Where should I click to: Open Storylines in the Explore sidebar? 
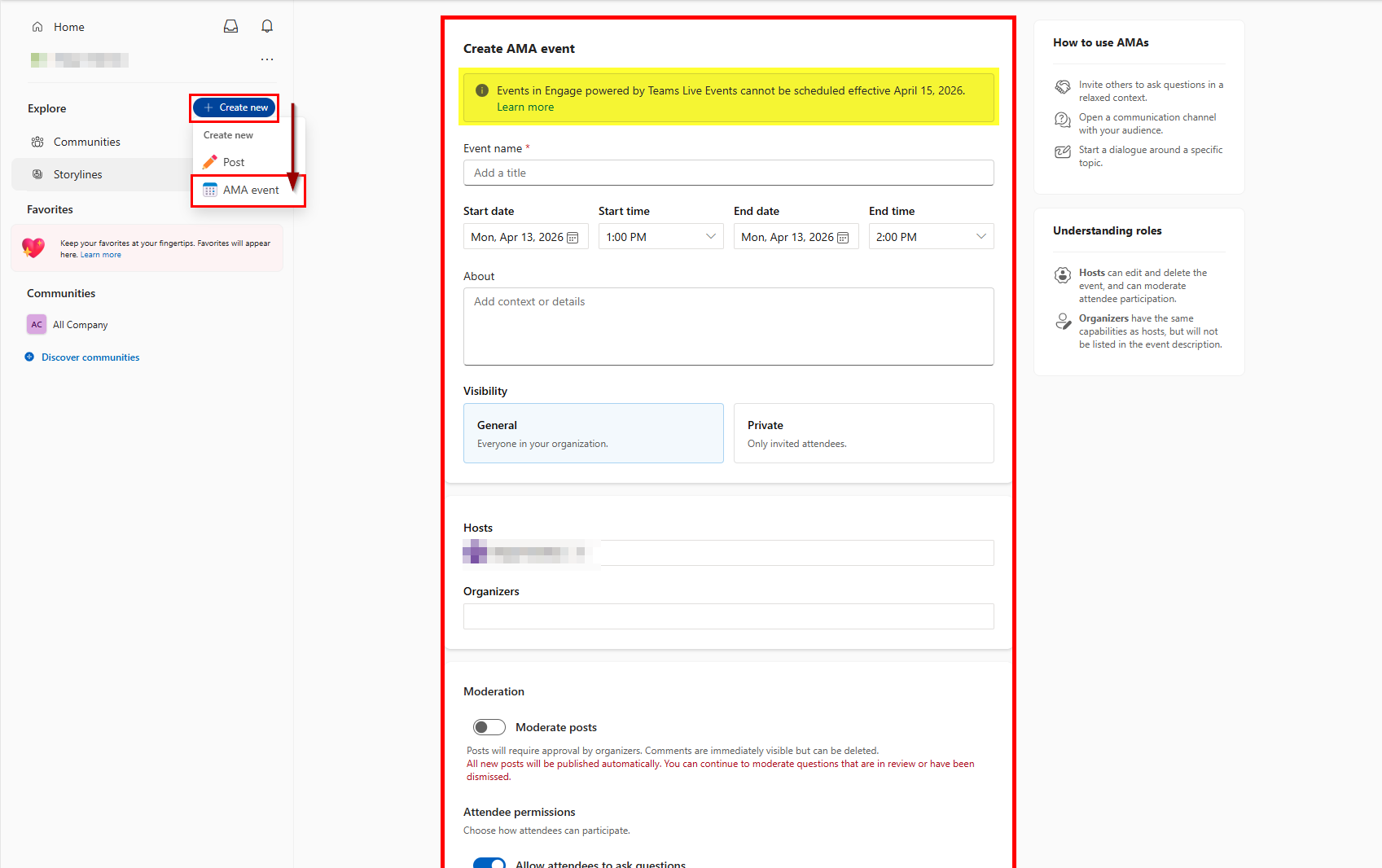pyautogui.click(x=77, y=174)
